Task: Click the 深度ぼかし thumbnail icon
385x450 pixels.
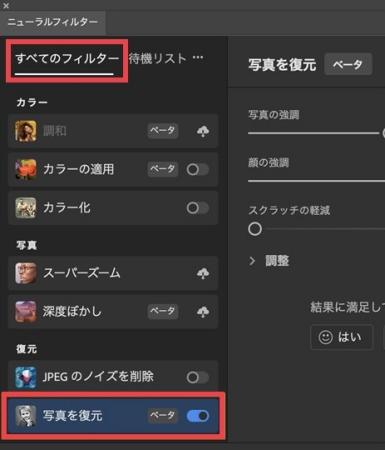Action: 26,312
